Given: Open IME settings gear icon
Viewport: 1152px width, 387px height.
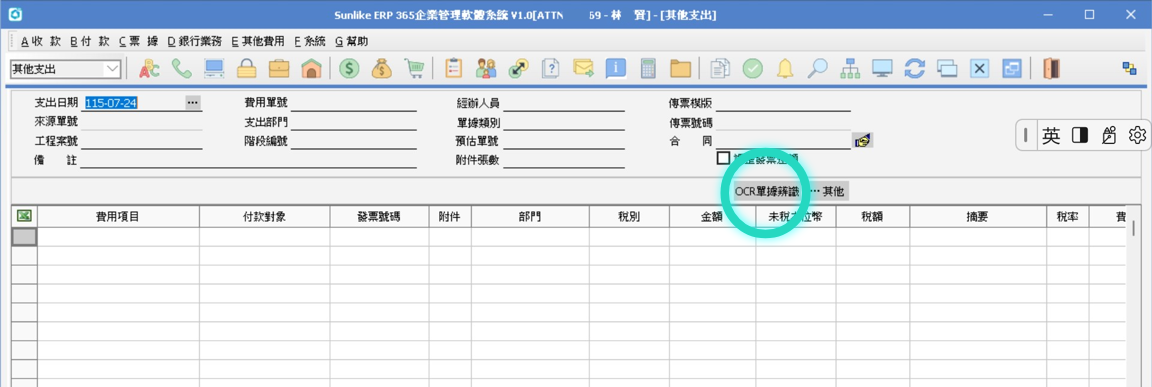Looking at the screenshot, I should 1137,135.
